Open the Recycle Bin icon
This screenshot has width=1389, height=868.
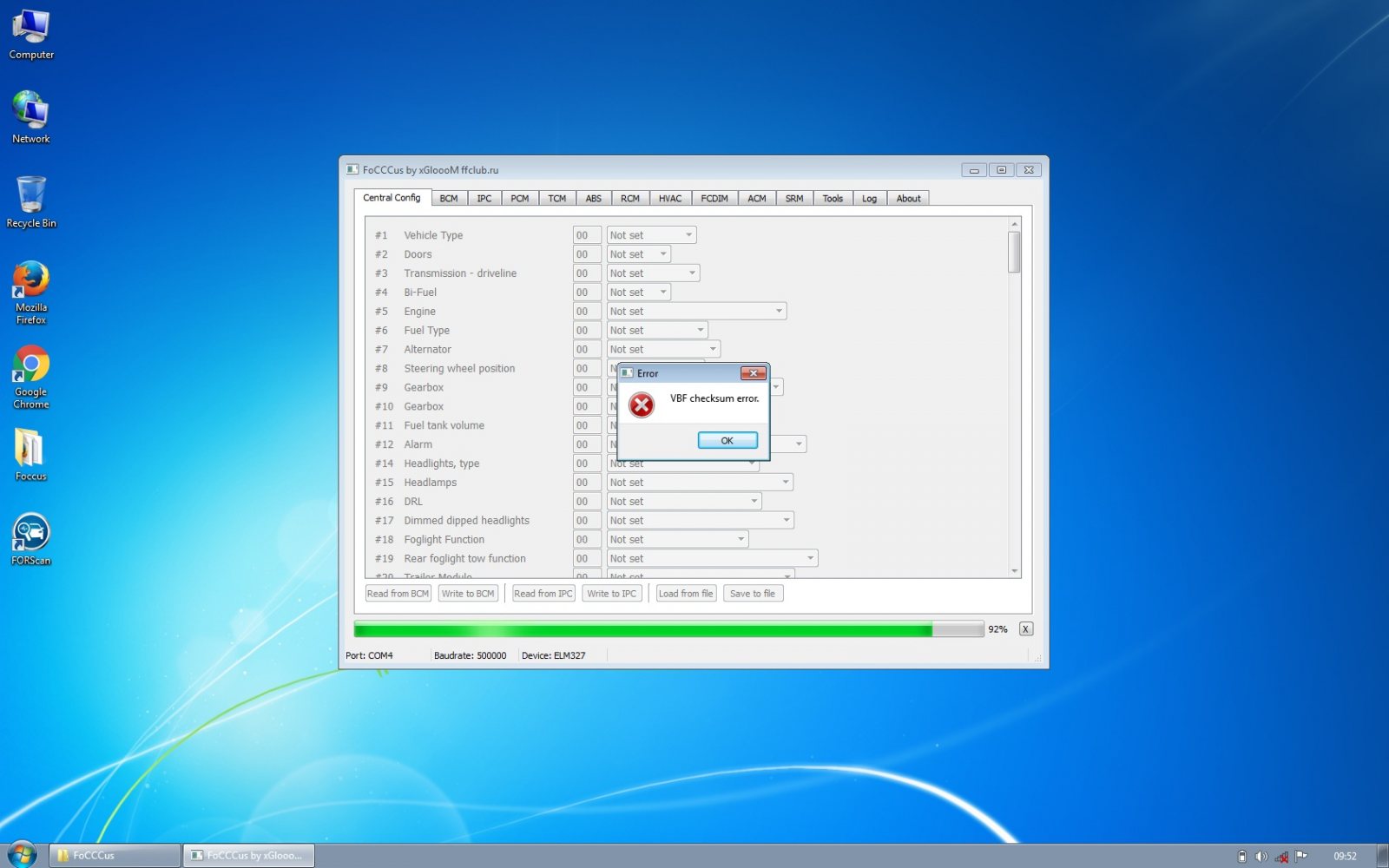[31, 201]
